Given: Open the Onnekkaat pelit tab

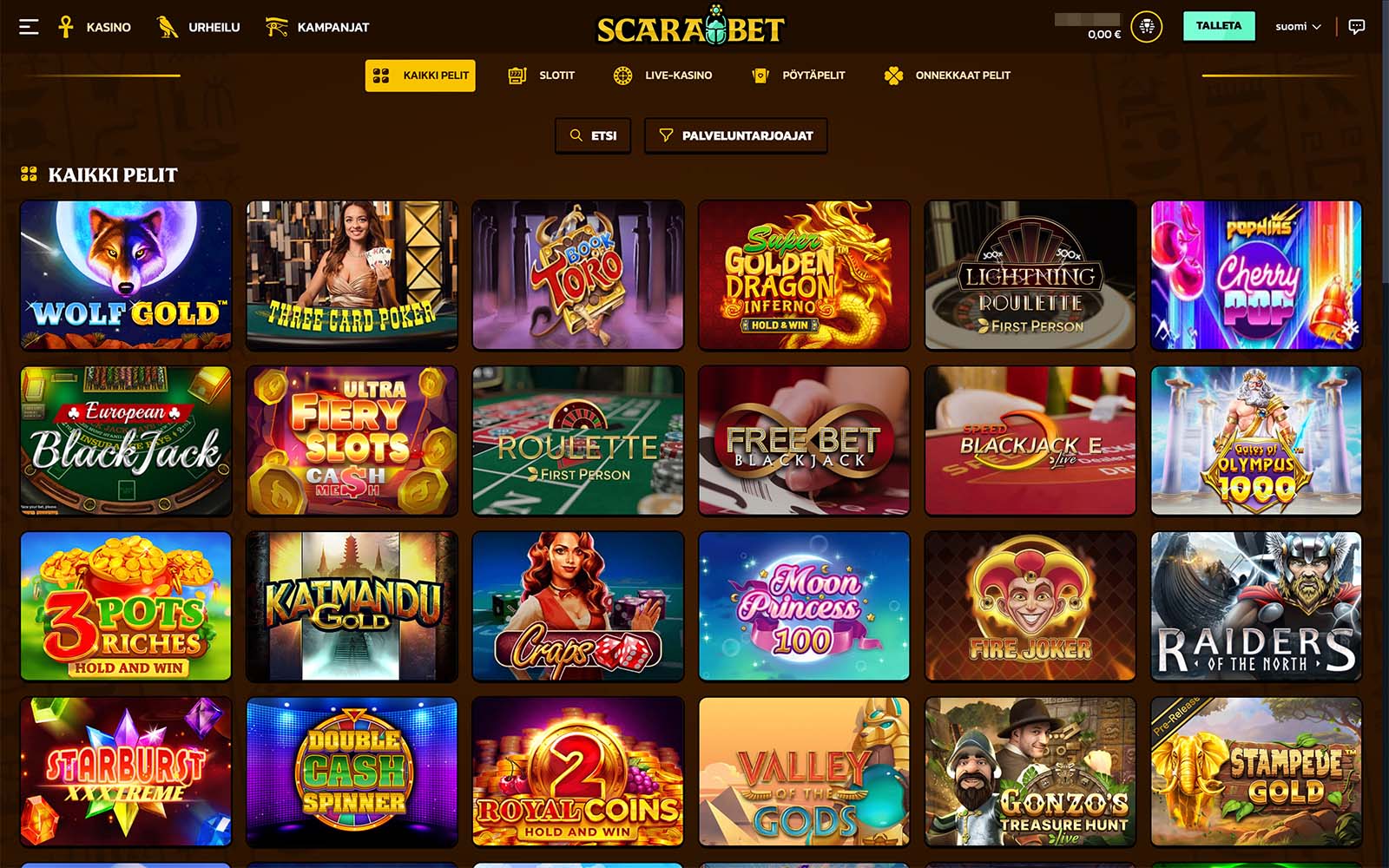Looking at the screenshot, I should (947, 76).
